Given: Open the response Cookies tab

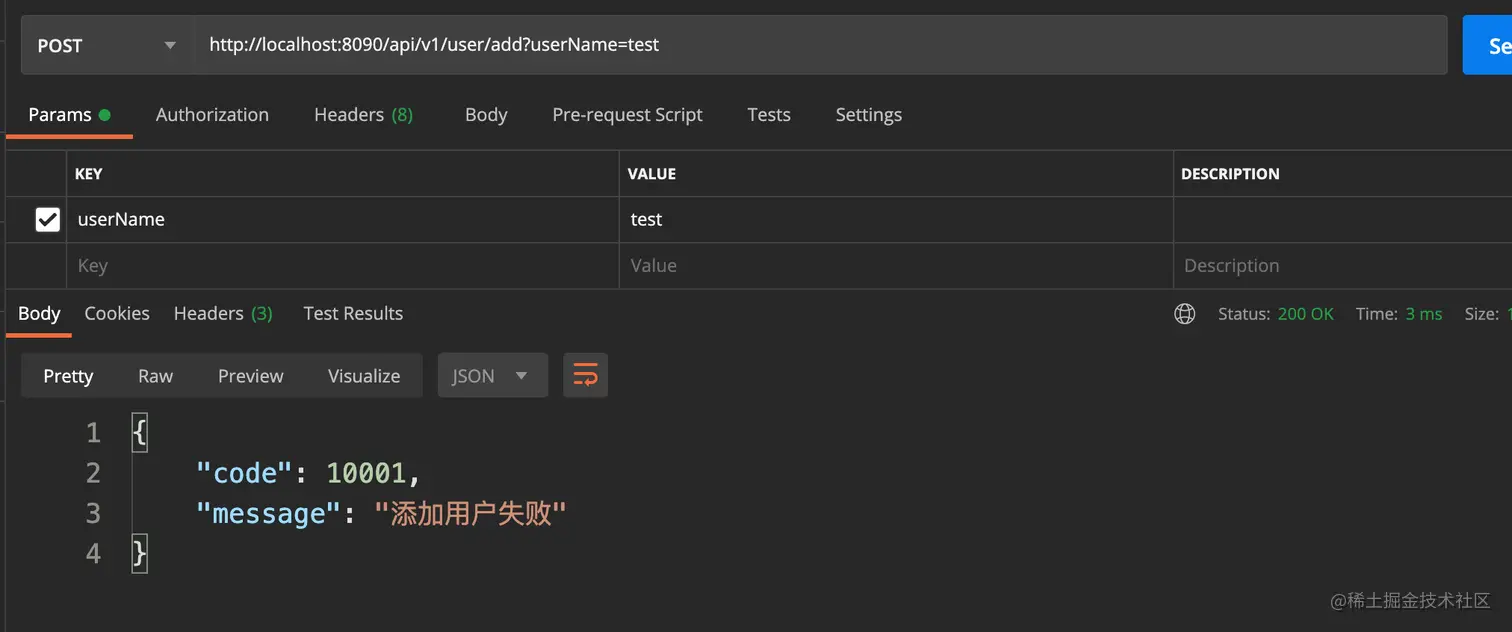Looking at the screenshot, I should click(117, 314).
